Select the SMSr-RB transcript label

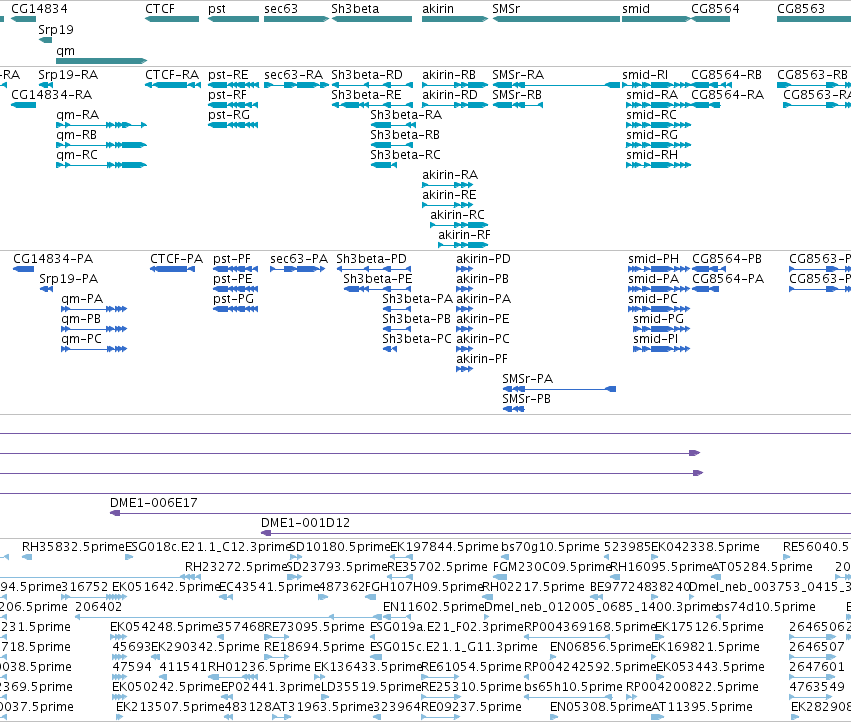[x=517, y=95]
